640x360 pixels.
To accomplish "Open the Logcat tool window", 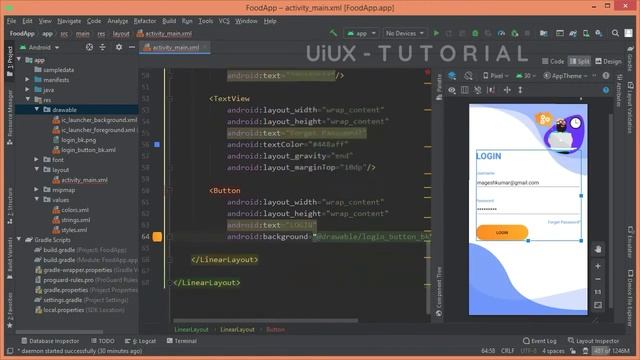I will pyautogui.click(x=140, y=341).
